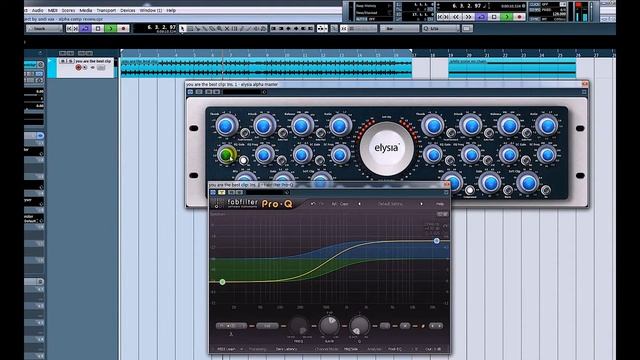640x360 pixels.
Task: Select the Zoom magnifier tool
Action: (220, 29)
